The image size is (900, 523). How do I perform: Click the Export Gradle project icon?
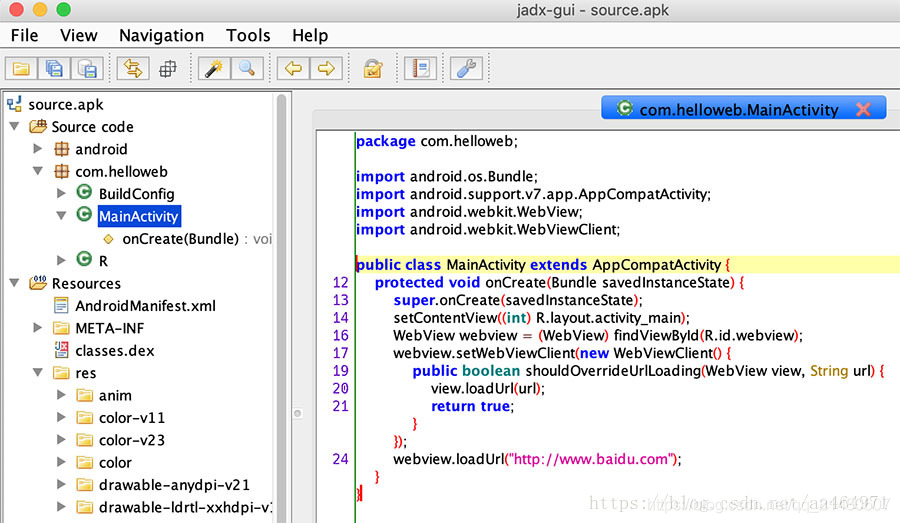point(87,69)
